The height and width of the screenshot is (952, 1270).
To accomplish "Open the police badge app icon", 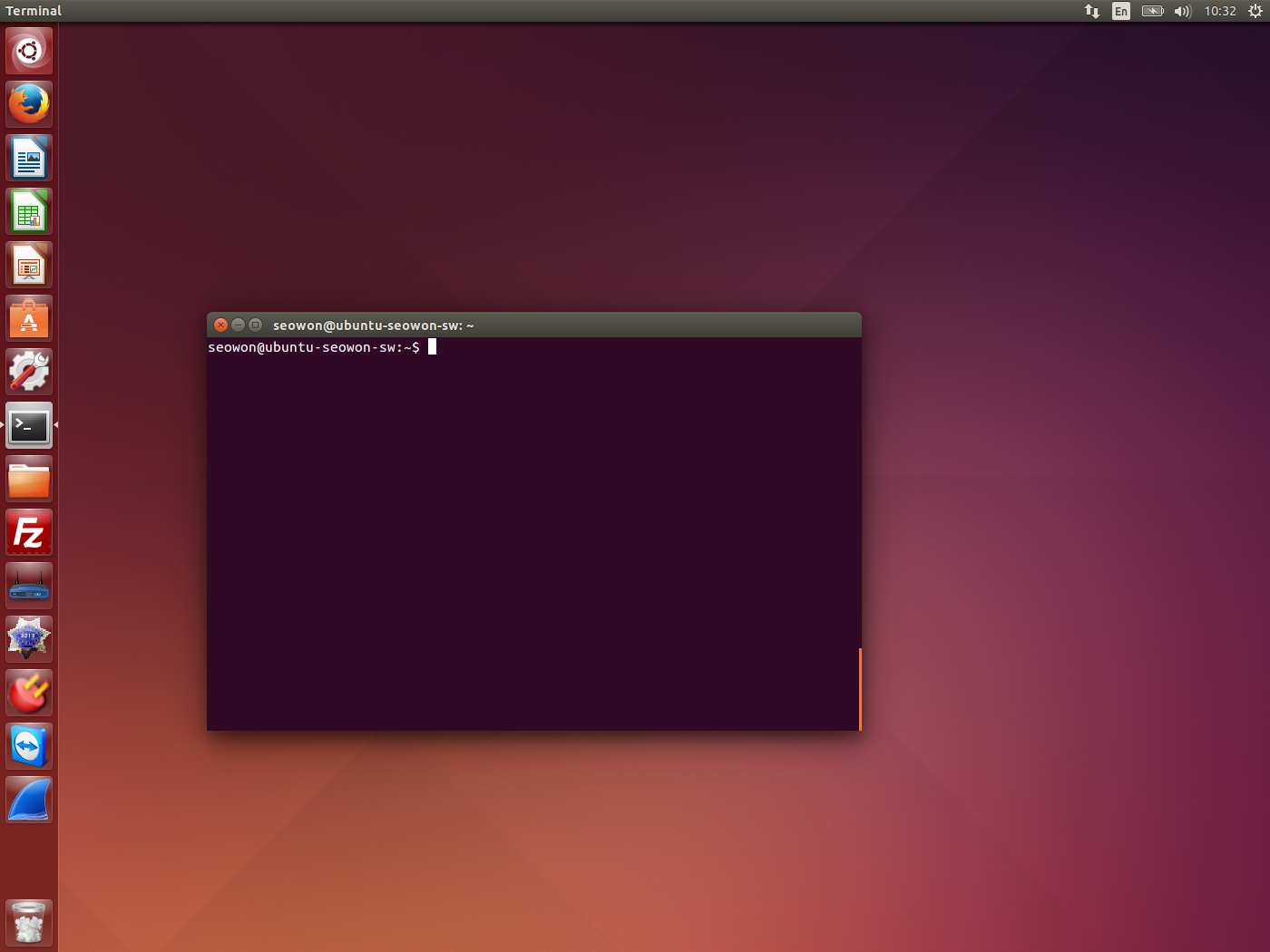I will tap(29, 639).
